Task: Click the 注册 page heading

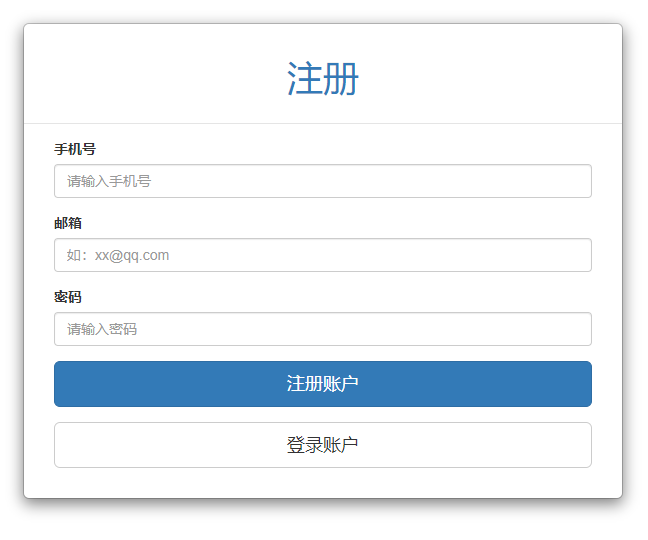Action: coord(323,79)
